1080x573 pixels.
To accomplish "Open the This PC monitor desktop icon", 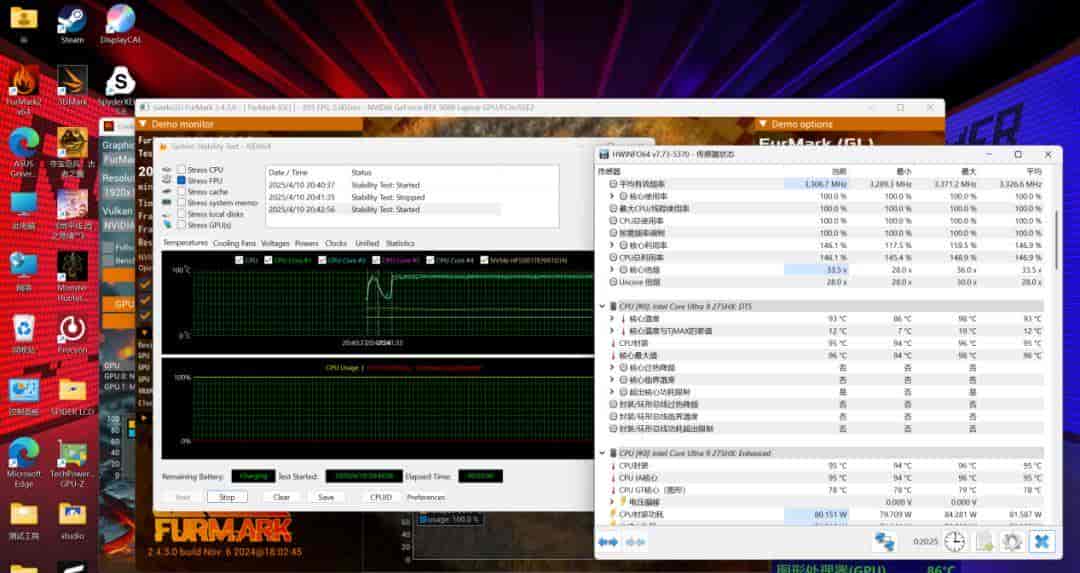I will [24, 211].
